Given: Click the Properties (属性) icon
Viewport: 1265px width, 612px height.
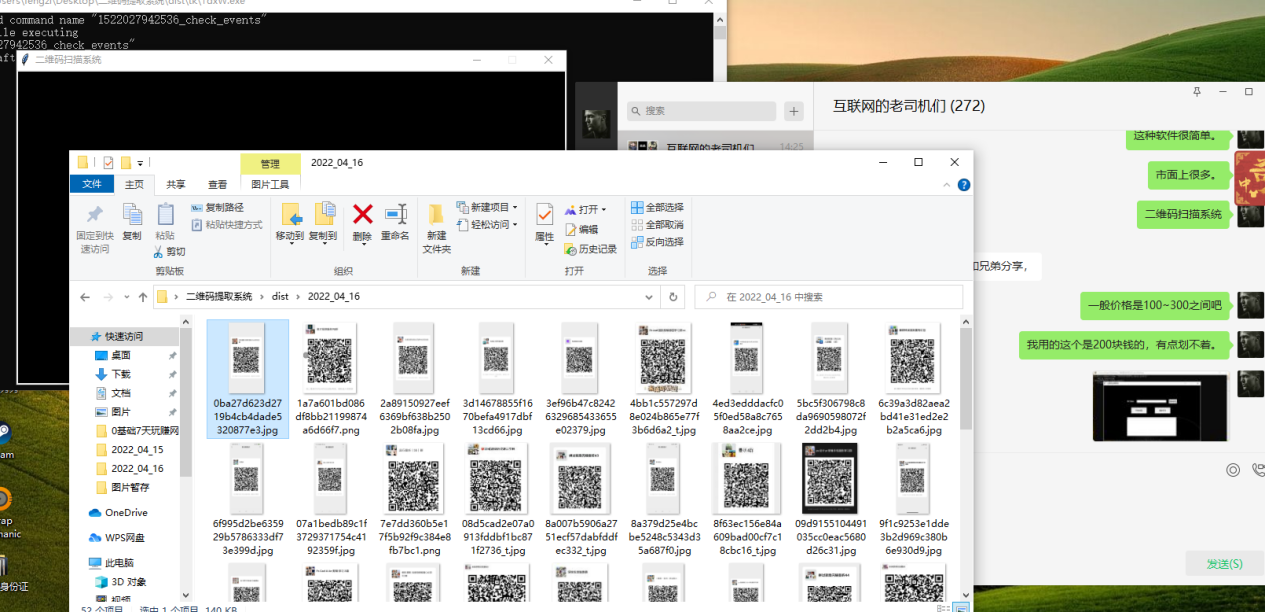Looking at the screenshot, I should 544,214.
